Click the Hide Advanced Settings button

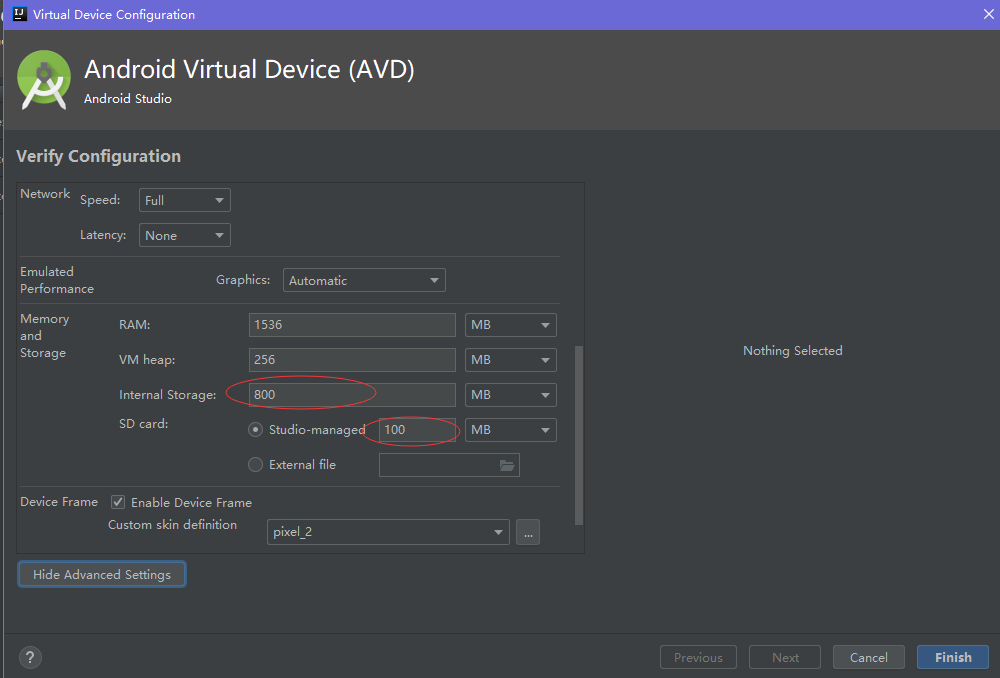[x=102, y=574]
